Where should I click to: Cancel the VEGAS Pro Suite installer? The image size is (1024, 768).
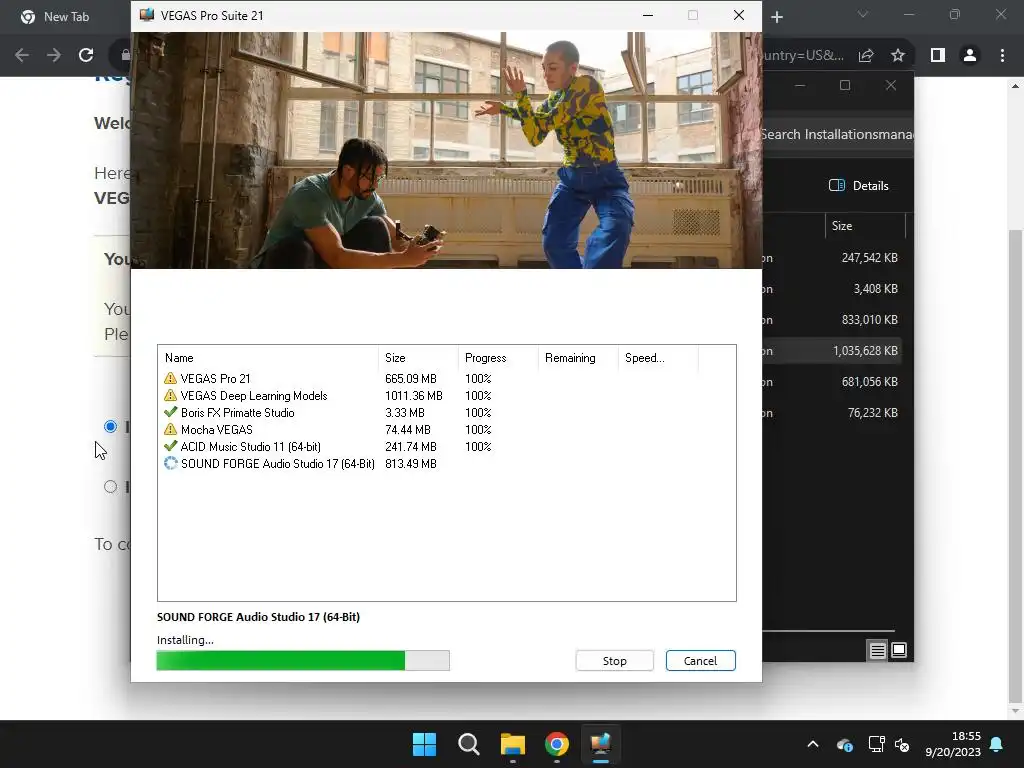coord(700,661)
